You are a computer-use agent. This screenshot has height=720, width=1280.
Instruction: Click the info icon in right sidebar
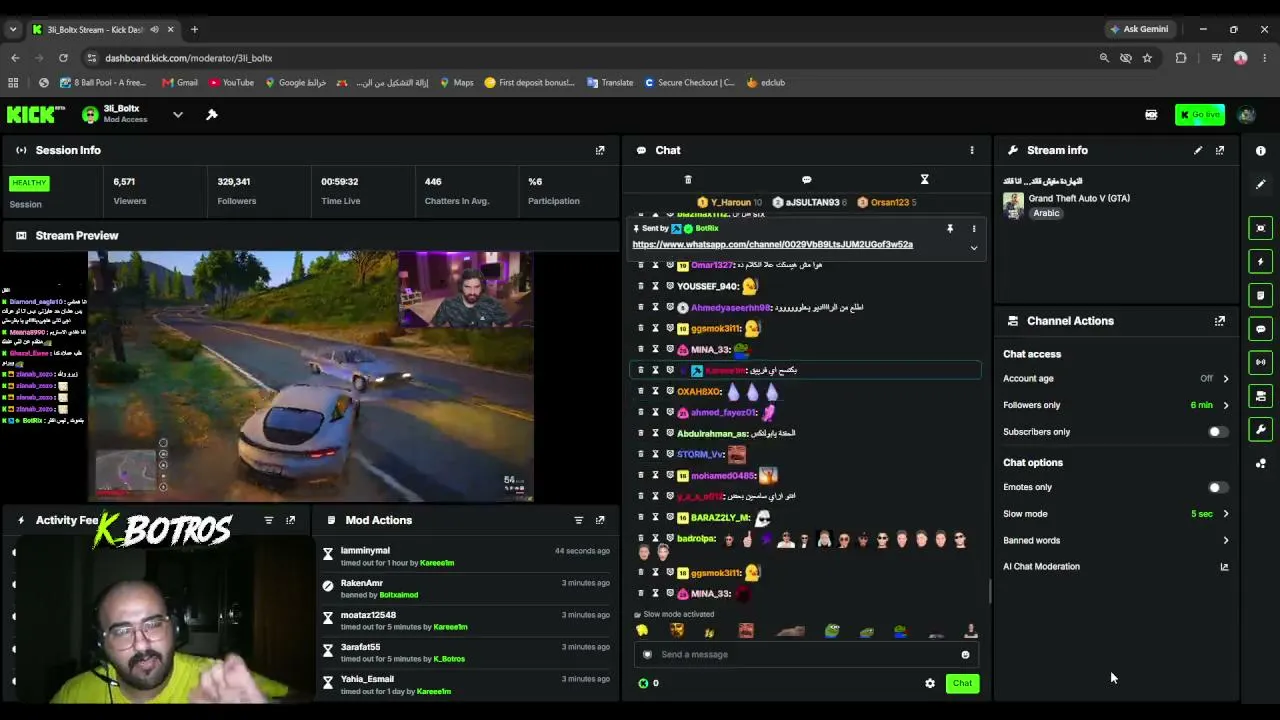(1261, 151)
